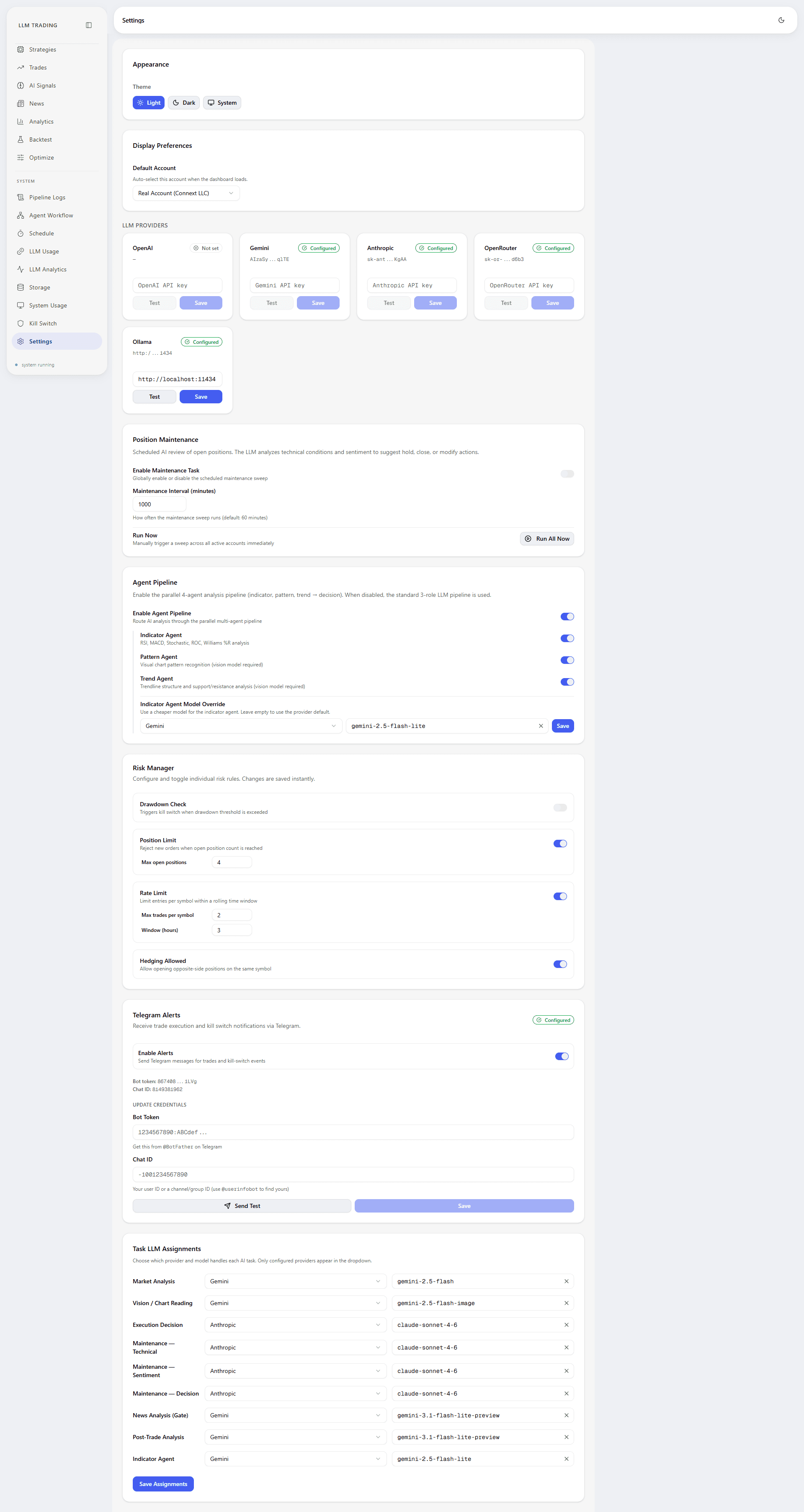Click the Pipeline Logs scroll icon
The height and width of the screenshot is (1512, 804).
coord(21,197)
